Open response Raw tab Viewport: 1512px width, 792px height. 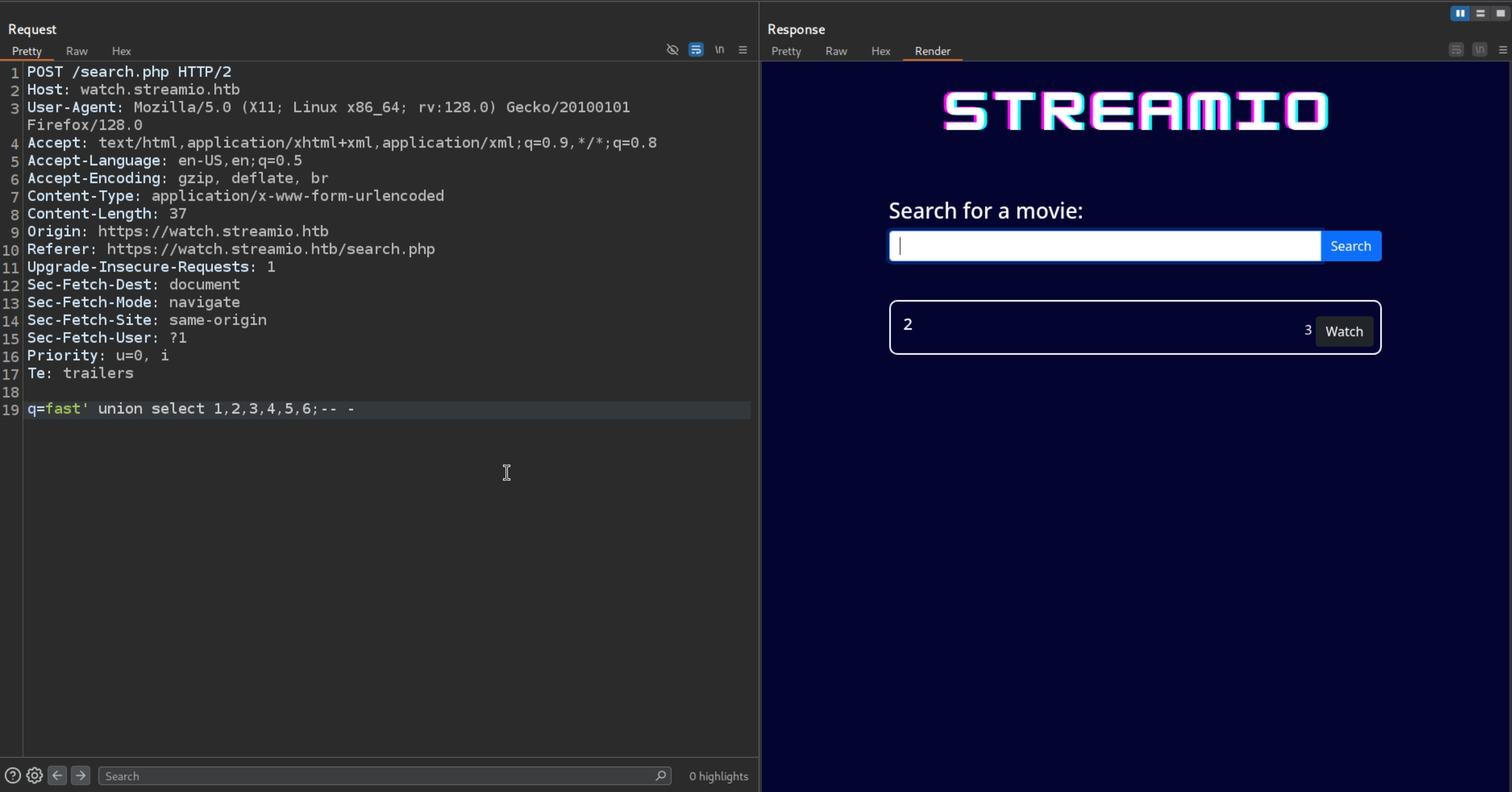point(836,51)
